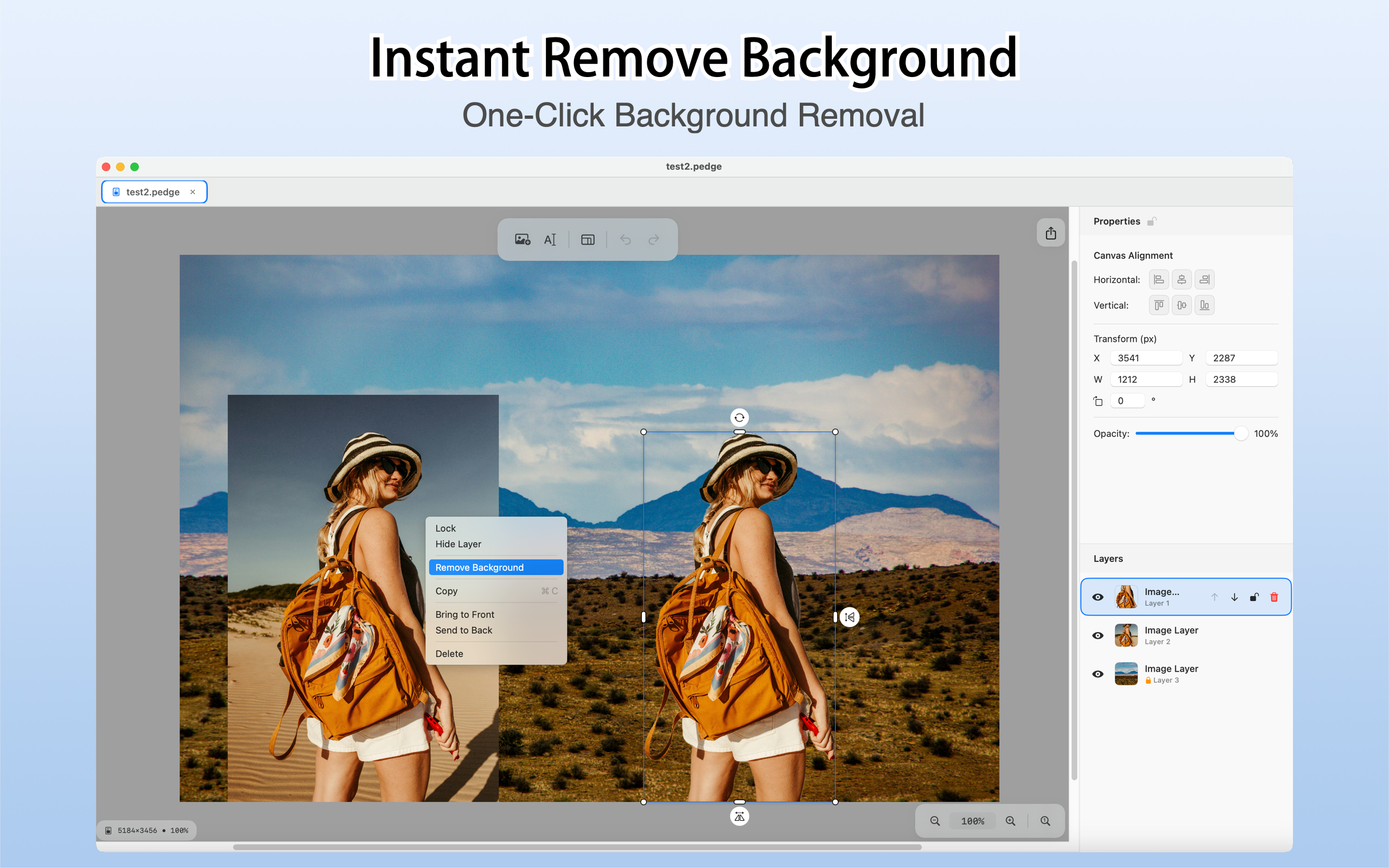The width and height of the screenshot is (1389, 868).
Task: Delete Layer 1 with trash icon
Action: click(1274, 597)
